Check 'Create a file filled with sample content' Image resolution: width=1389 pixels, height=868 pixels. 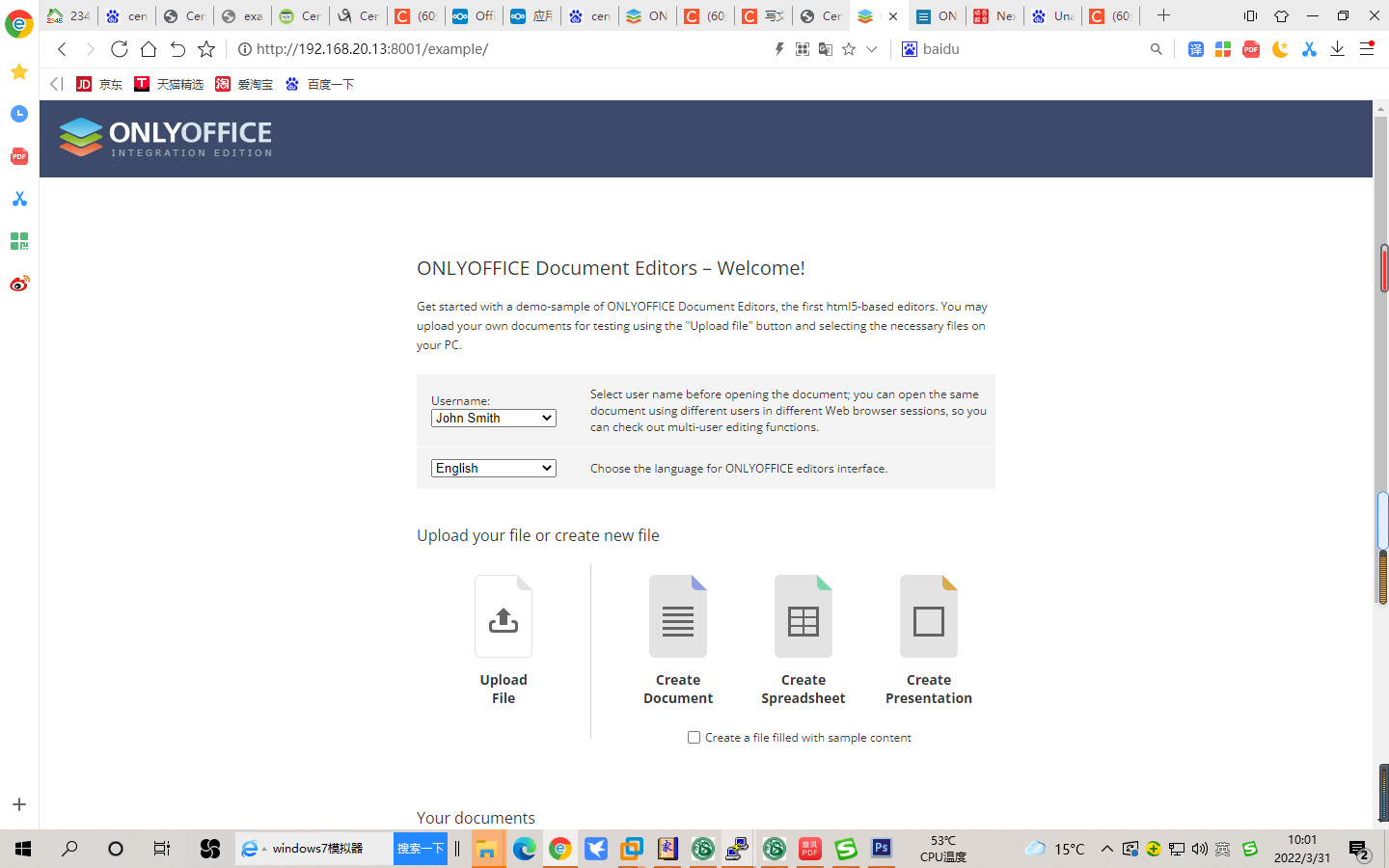[694, 737]
